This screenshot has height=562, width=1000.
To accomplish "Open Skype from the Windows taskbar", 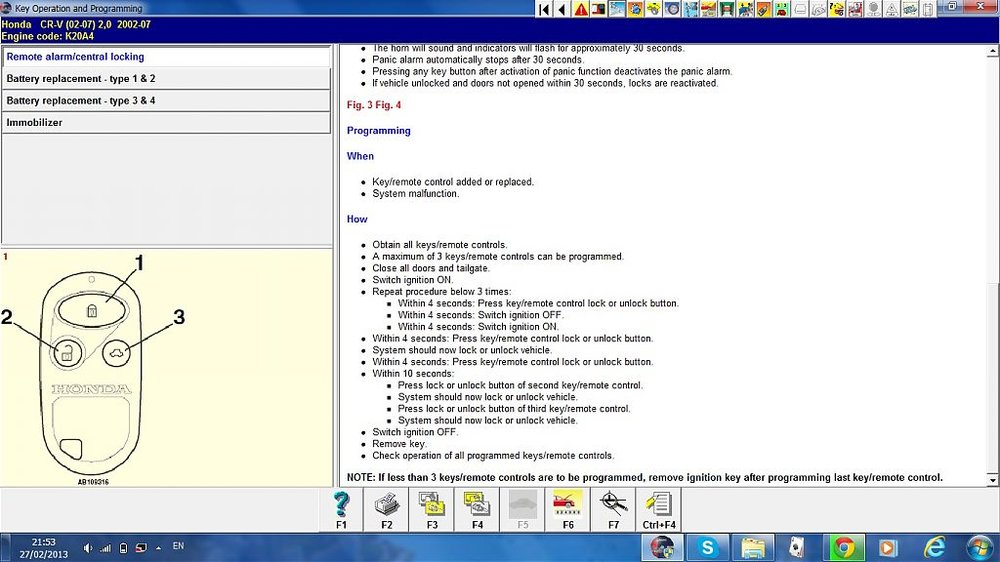I will tap(707, 547).
